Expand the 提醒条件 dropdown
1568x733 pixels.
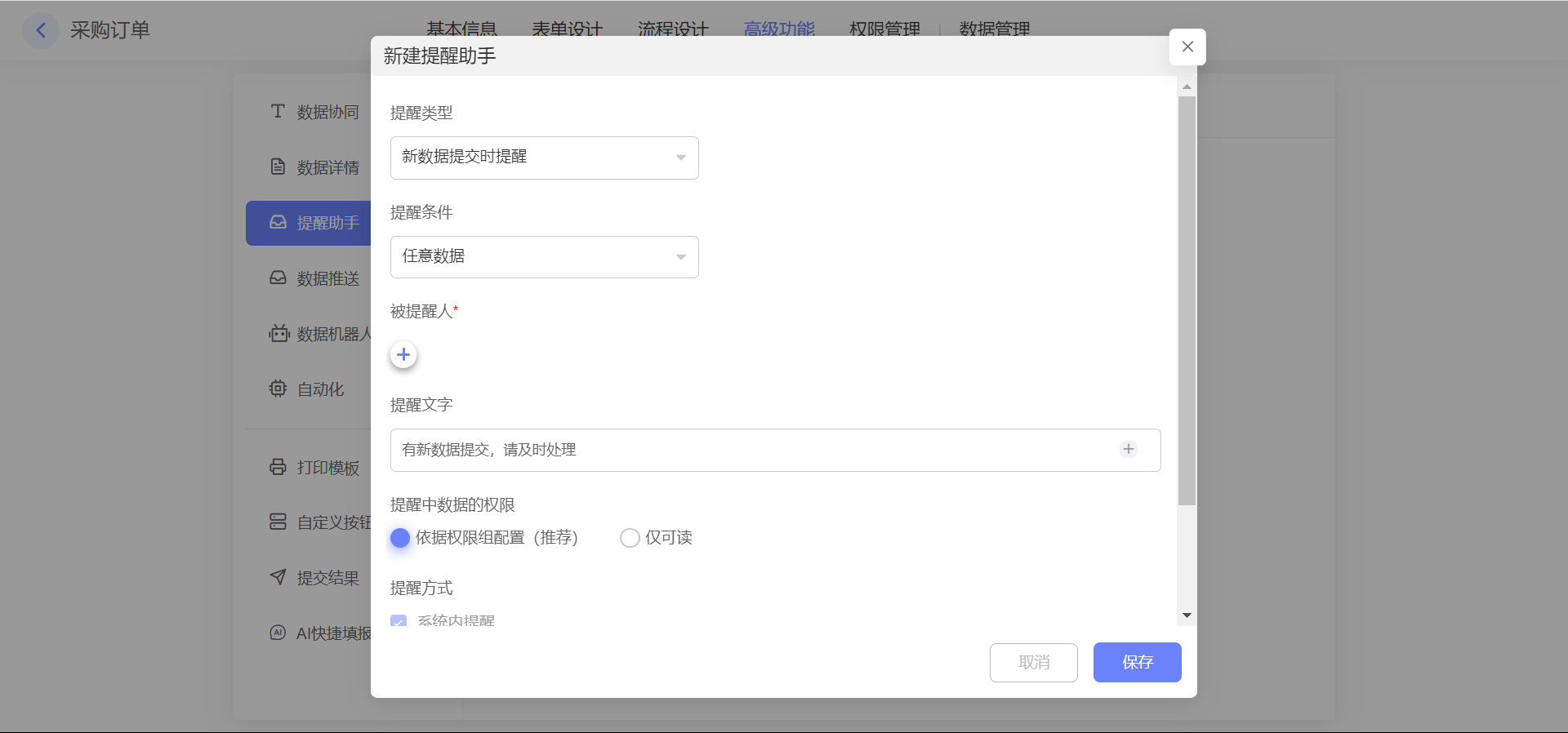coord(544,257)
